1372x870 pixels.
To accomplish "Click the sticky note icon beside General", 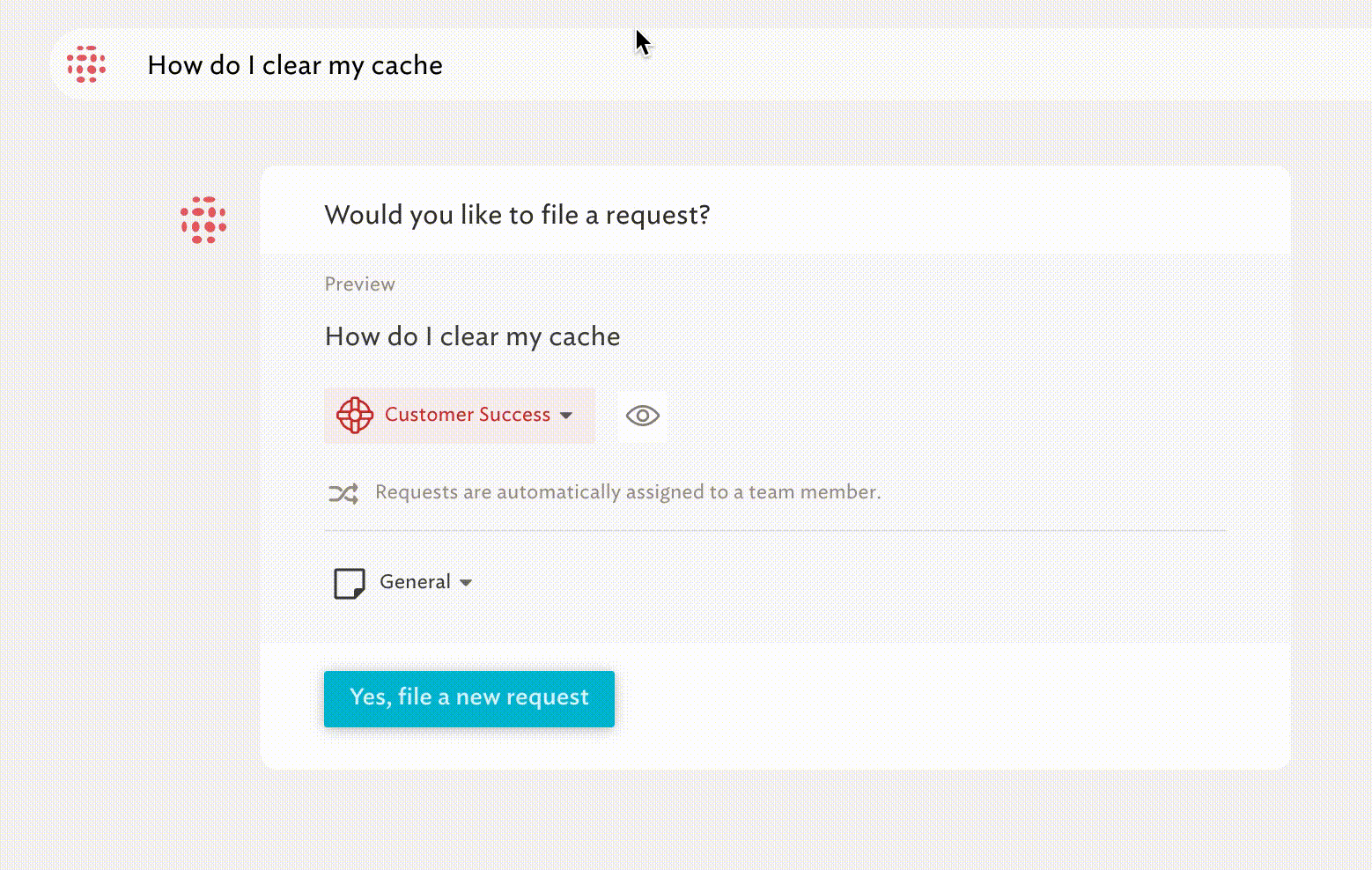I will click(x=350, y=583).
